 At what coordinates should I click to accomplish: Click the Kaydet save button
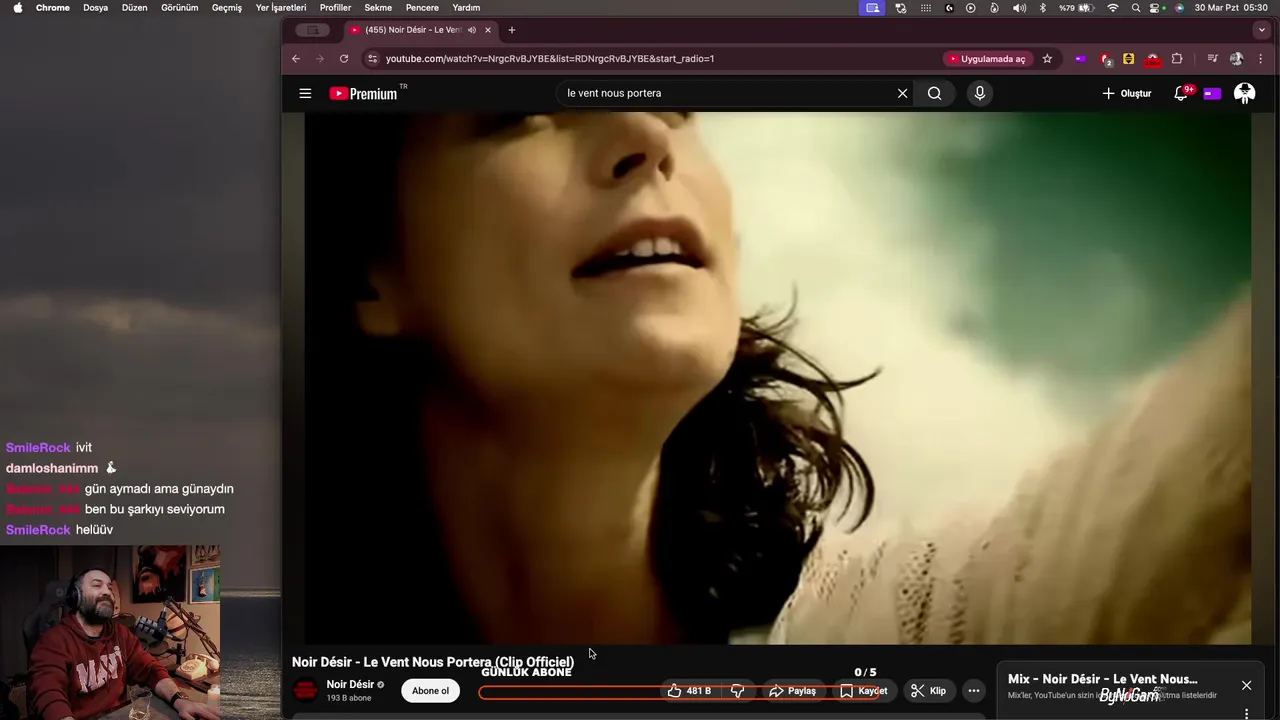[x=863, y=691]
